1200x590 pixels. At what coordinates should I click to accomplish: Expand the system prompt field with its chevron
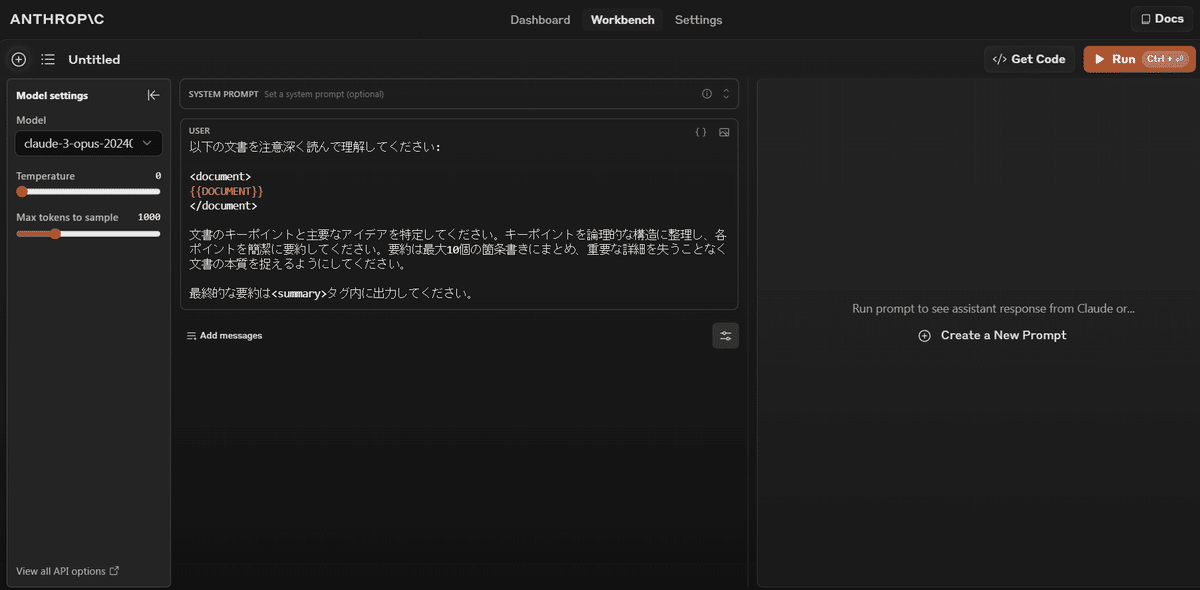[727, 93]
